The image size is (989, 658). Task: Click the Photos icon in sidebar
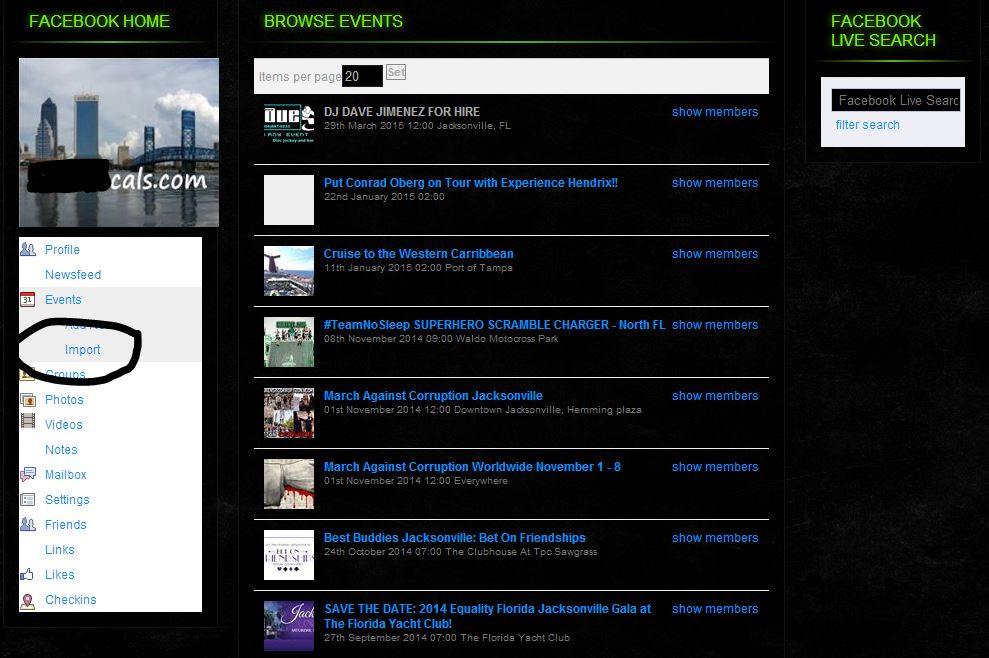28,400
